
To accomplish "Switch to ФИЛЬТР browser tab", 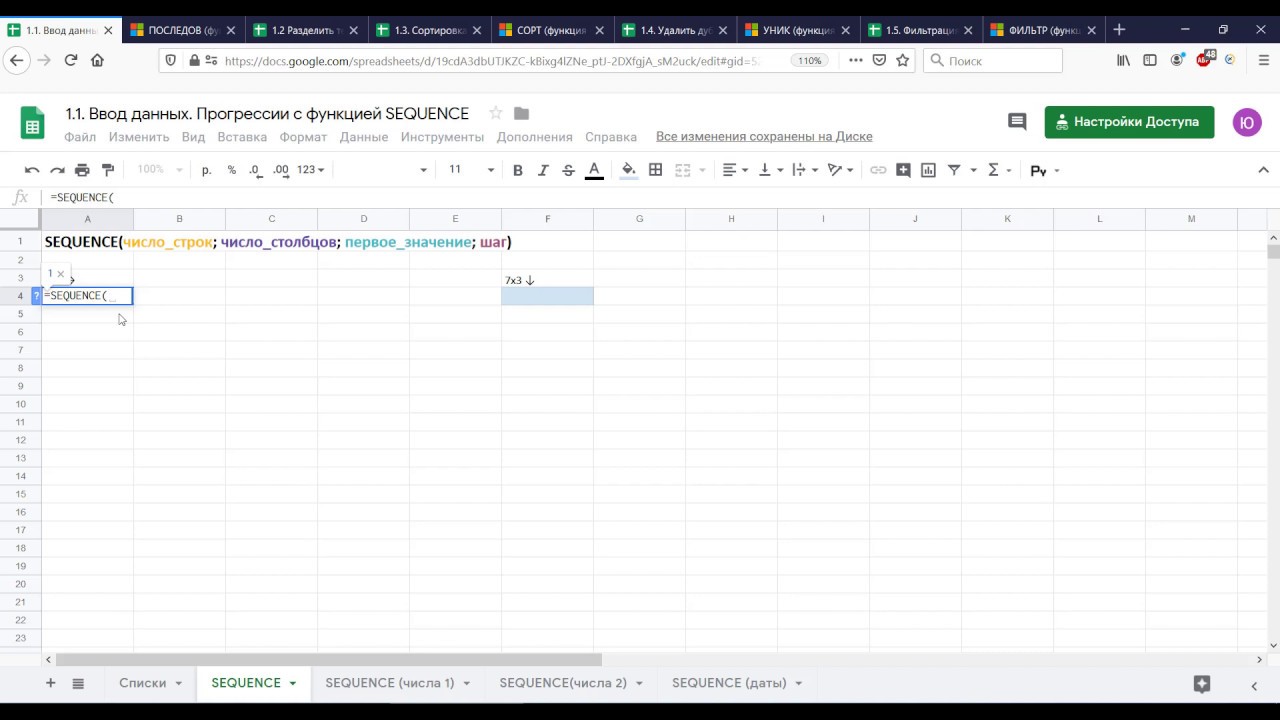I will coord(1043,30).
